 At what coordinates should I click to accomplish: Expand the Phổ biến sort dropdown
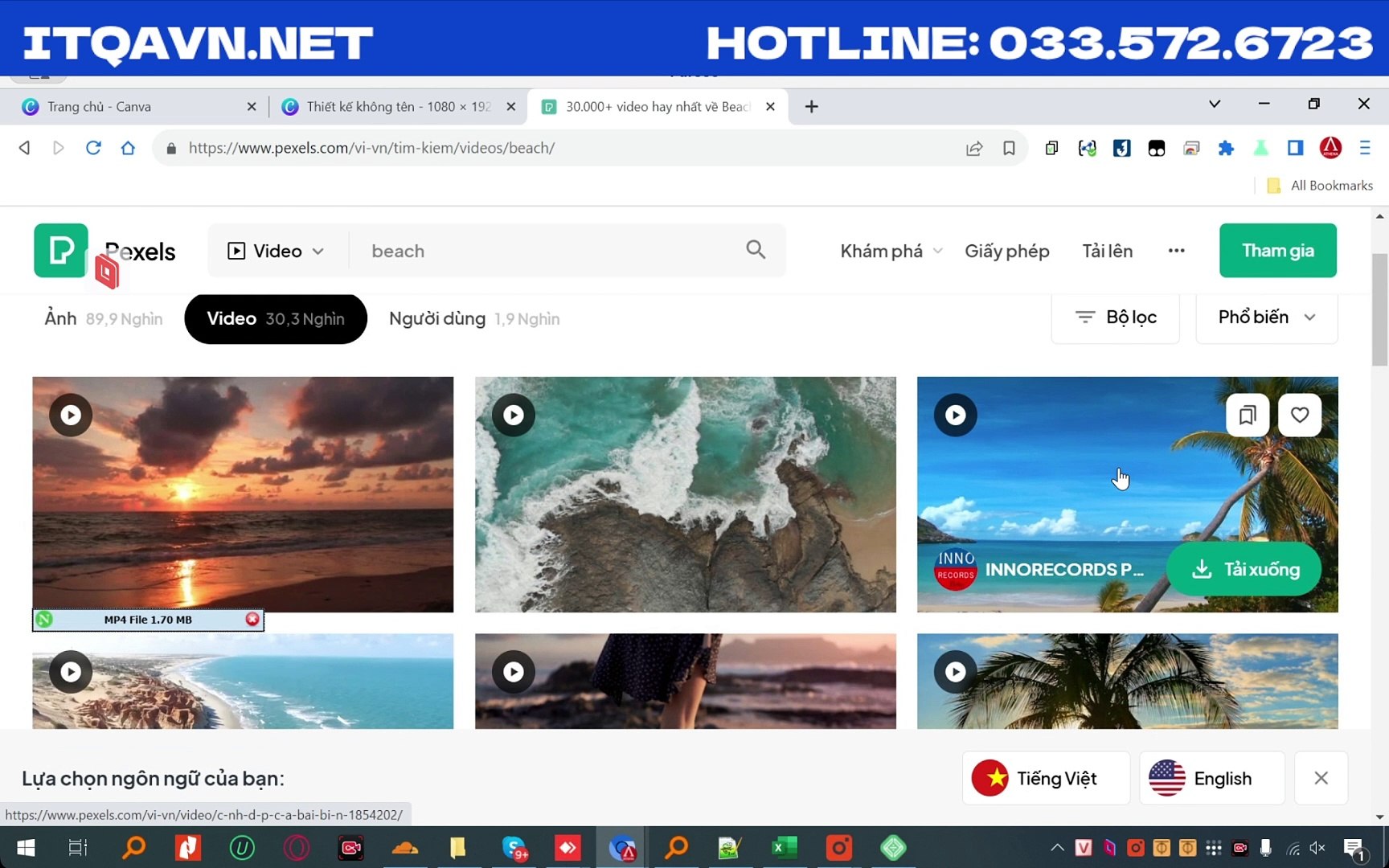pyautogui.click(x=1266, y=317)
